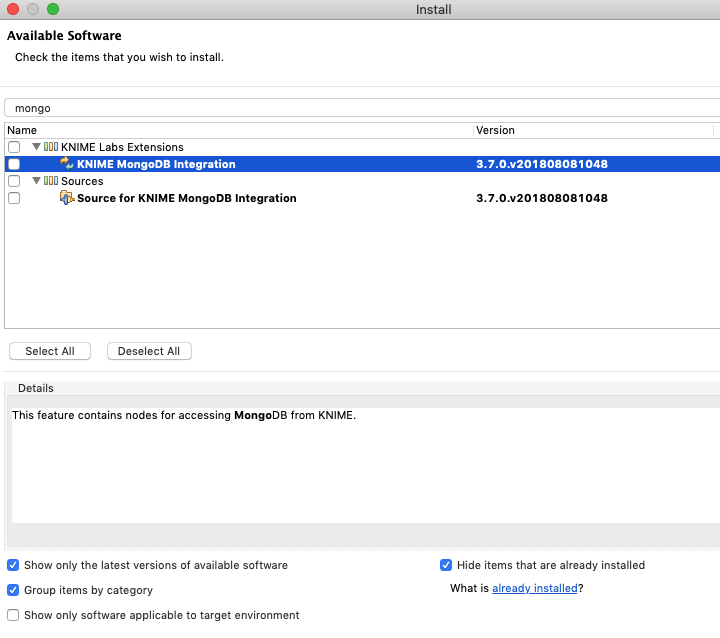Click version 3.7.0.v201808081048 of Source for KNIME MongoDB
The image size is (720, 638).
tap(542, 198)
